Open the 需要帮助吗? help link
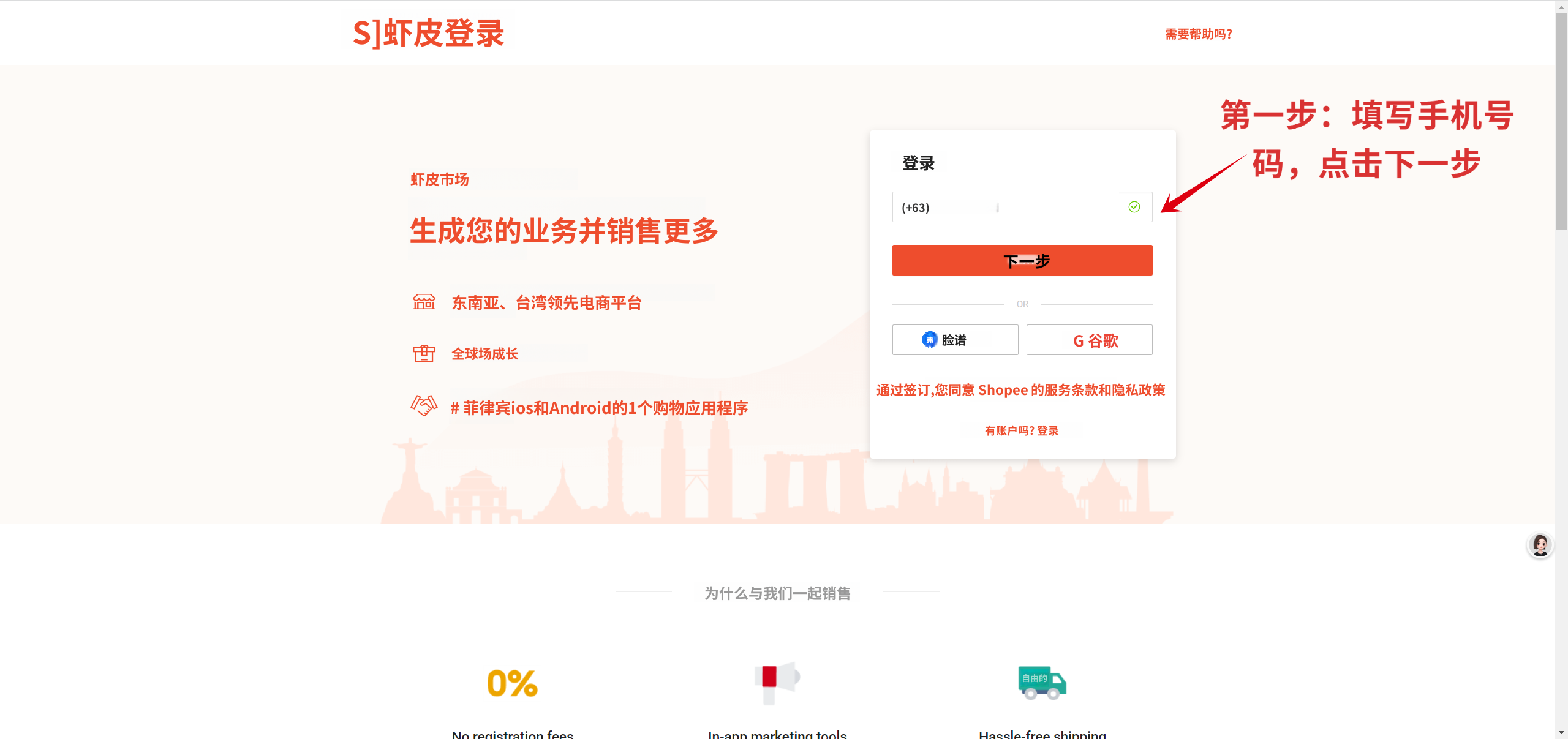Image resolution: width=1568 pixels, height=739 pixels. (x=1199, y=34)
